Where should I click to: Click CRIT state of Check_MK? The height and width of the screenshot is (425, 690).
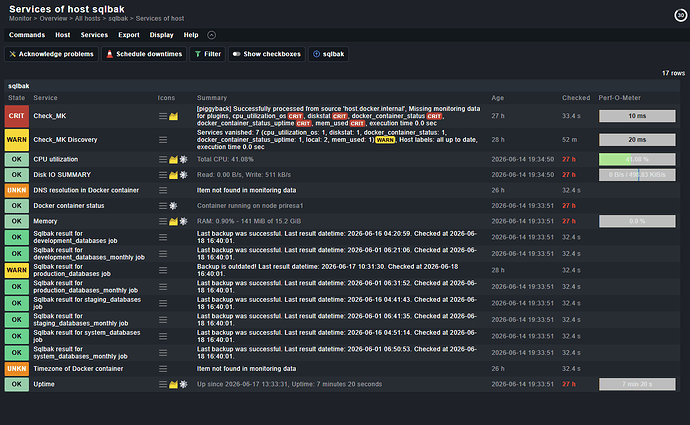tap(17, 116)
